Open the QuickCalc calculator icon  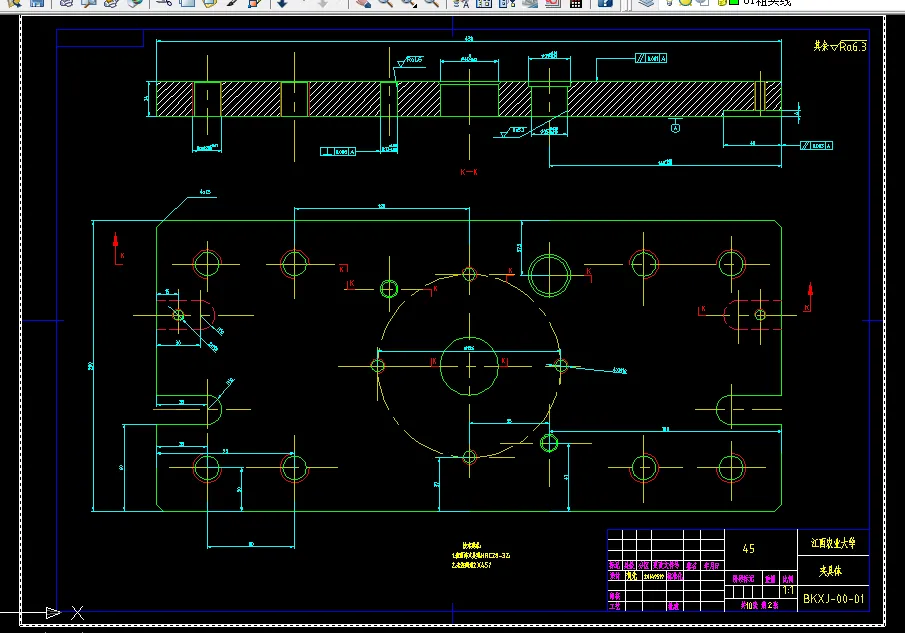point(575,3)
